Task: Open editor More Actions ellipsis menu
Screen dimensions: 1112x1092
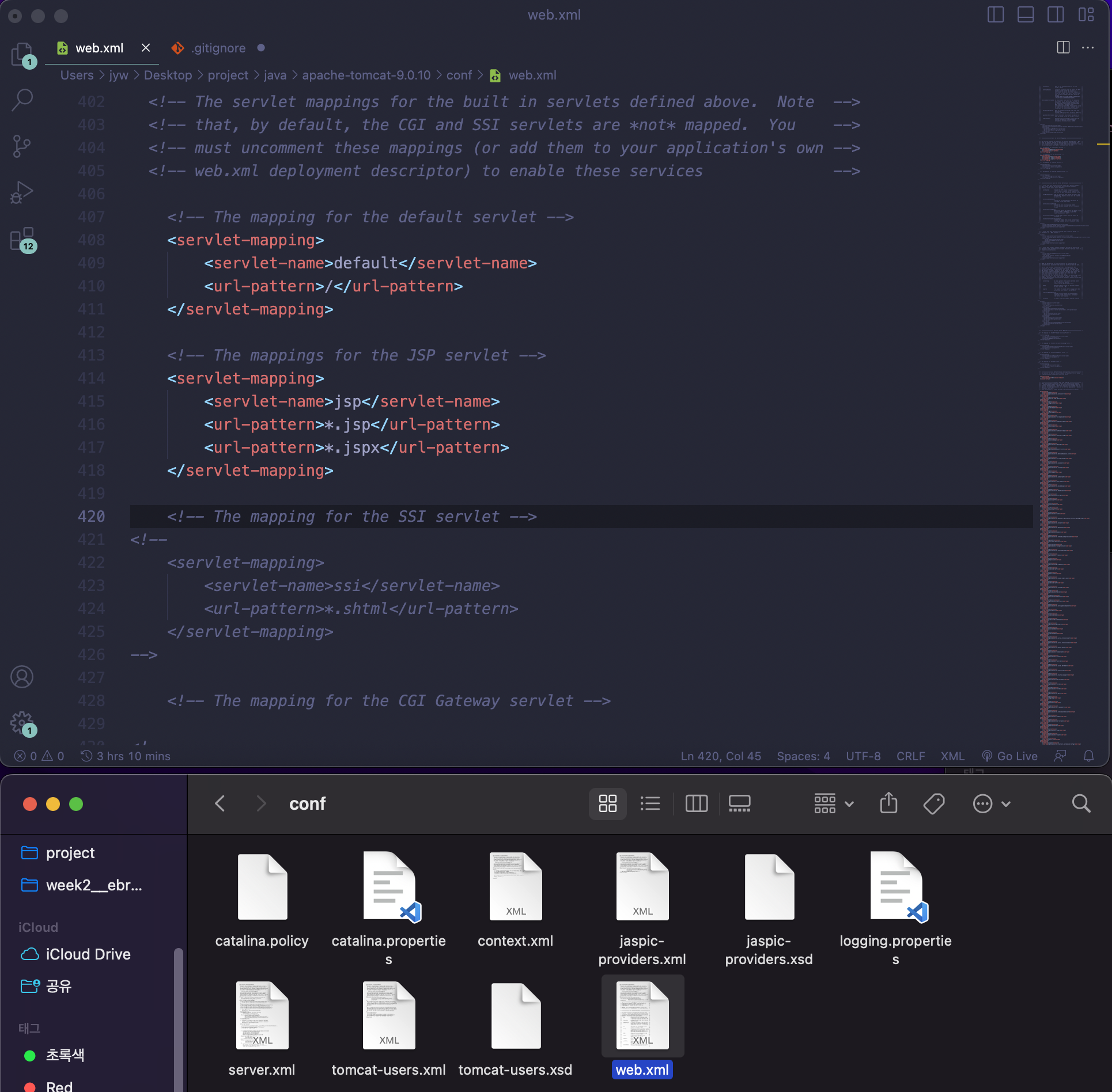Action: [1088, 48]
